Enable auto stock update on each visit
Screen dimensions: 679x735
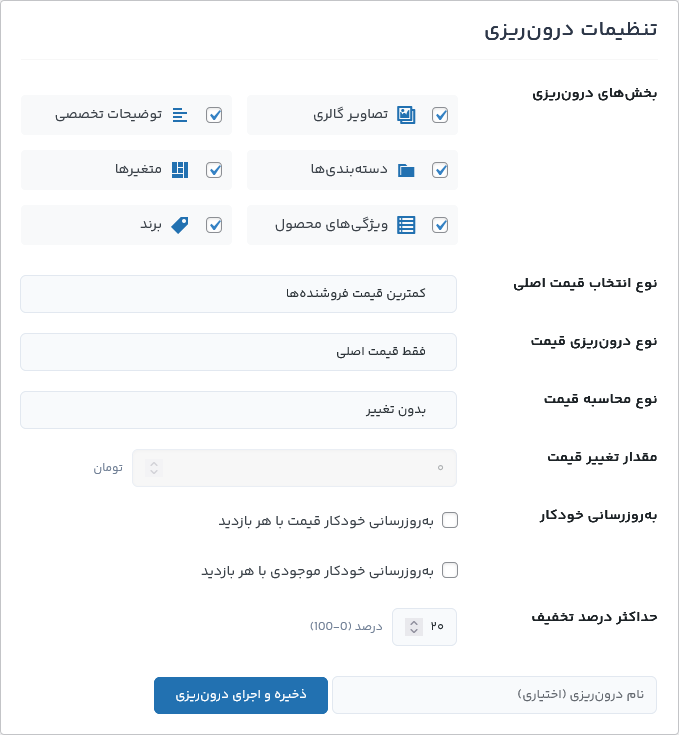tap(450, 570)
